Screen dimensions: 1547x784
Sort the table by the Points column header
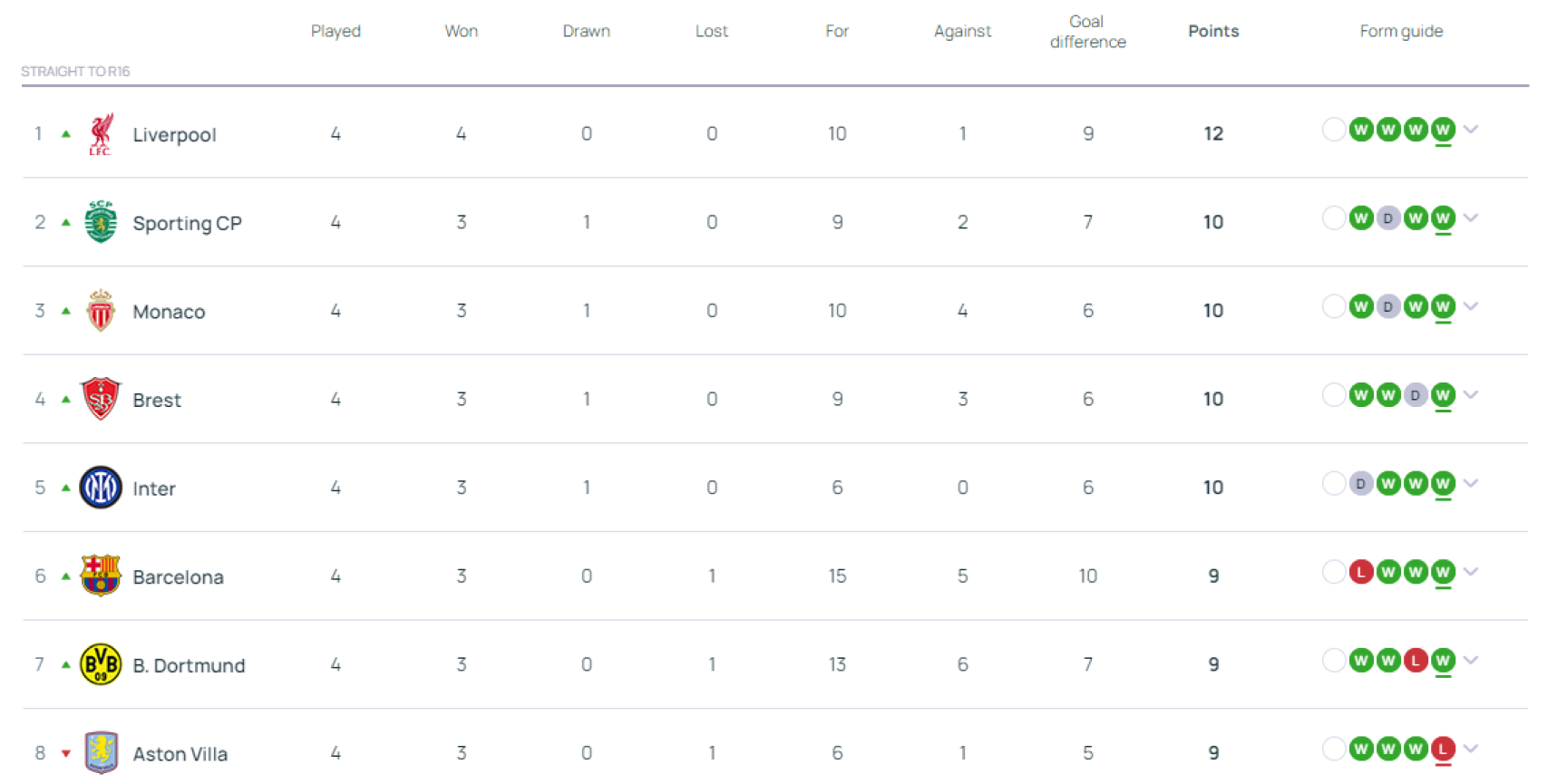point(1214,30)
